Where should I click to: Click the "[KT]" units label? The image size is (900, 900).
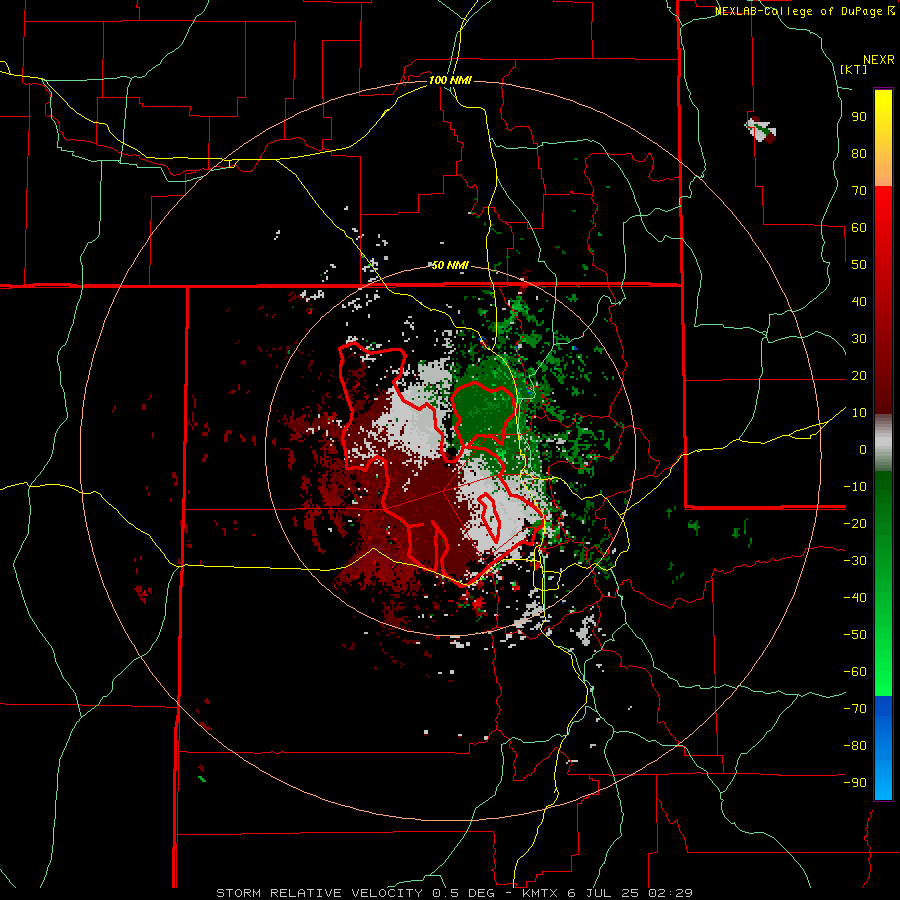[x=854, y=69]
